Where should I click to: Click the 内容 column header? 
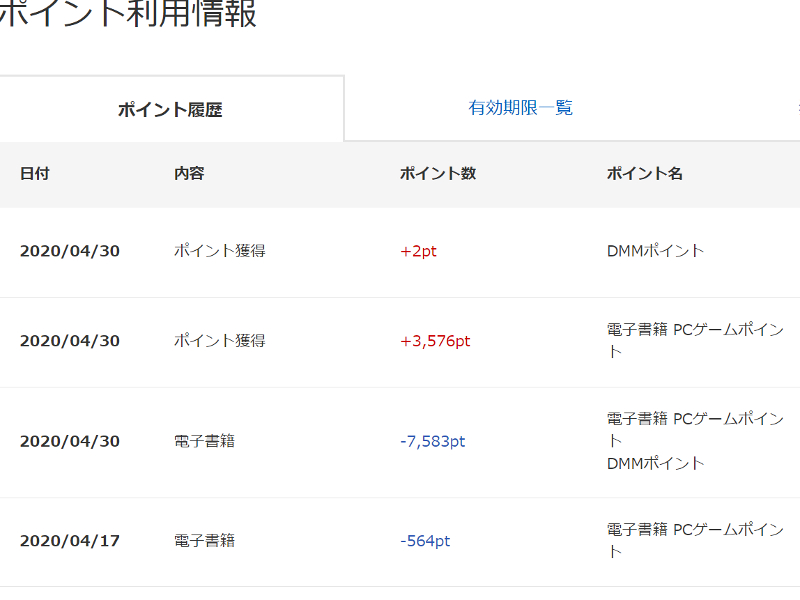(189, 173)
